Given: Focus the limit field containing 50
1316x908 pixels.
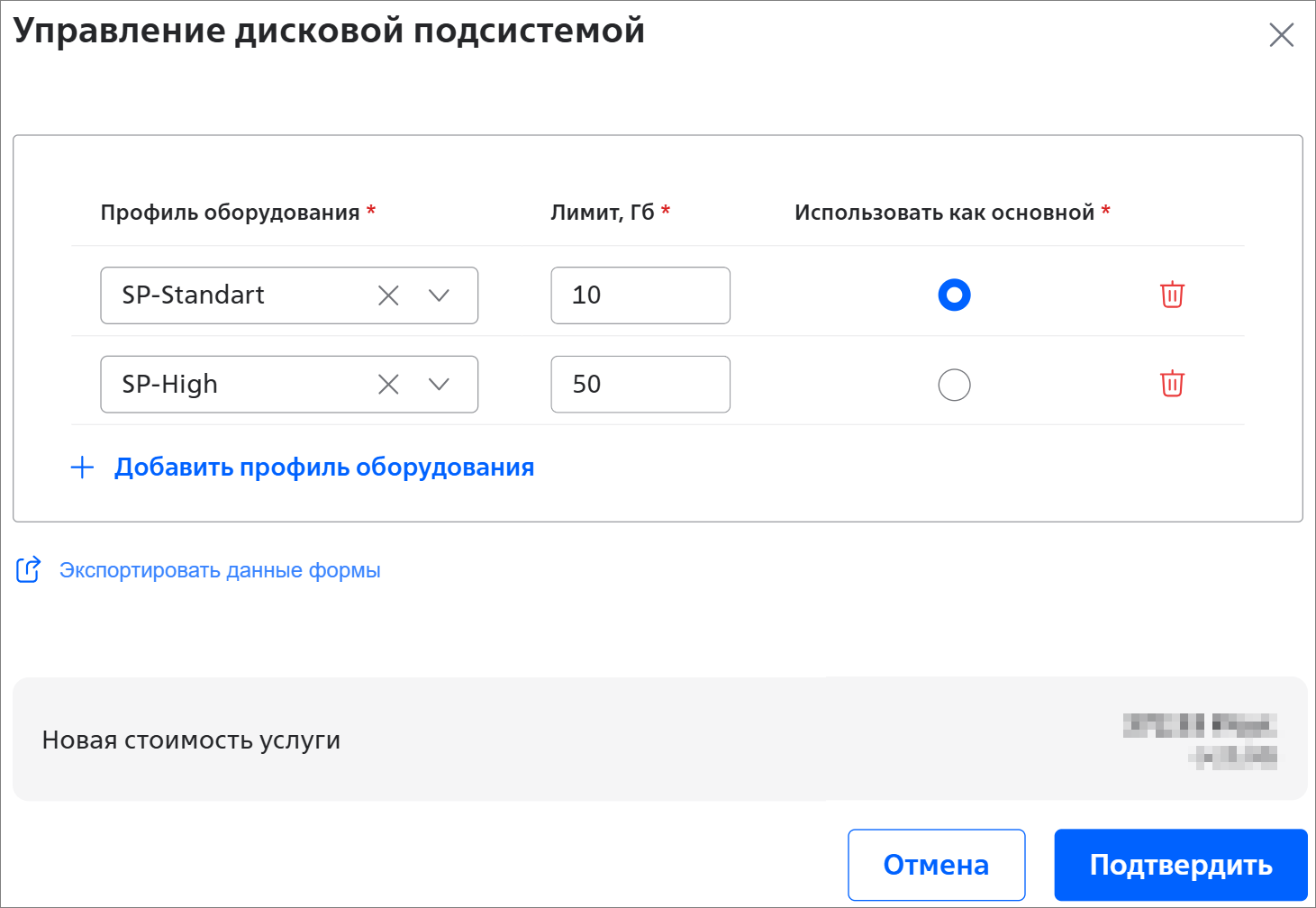Looking at the screenshot, I should point(640,385).
